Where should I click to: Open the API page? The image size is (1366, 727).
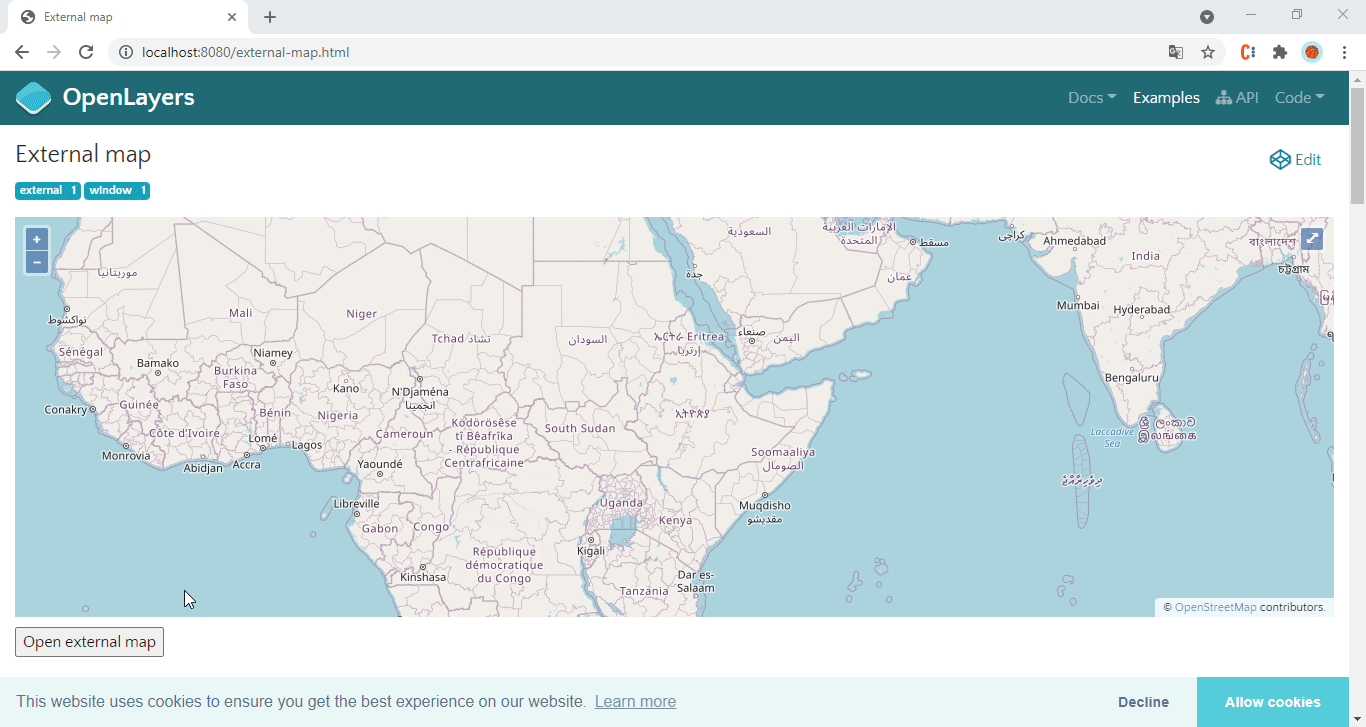(x=1237, y=98)
